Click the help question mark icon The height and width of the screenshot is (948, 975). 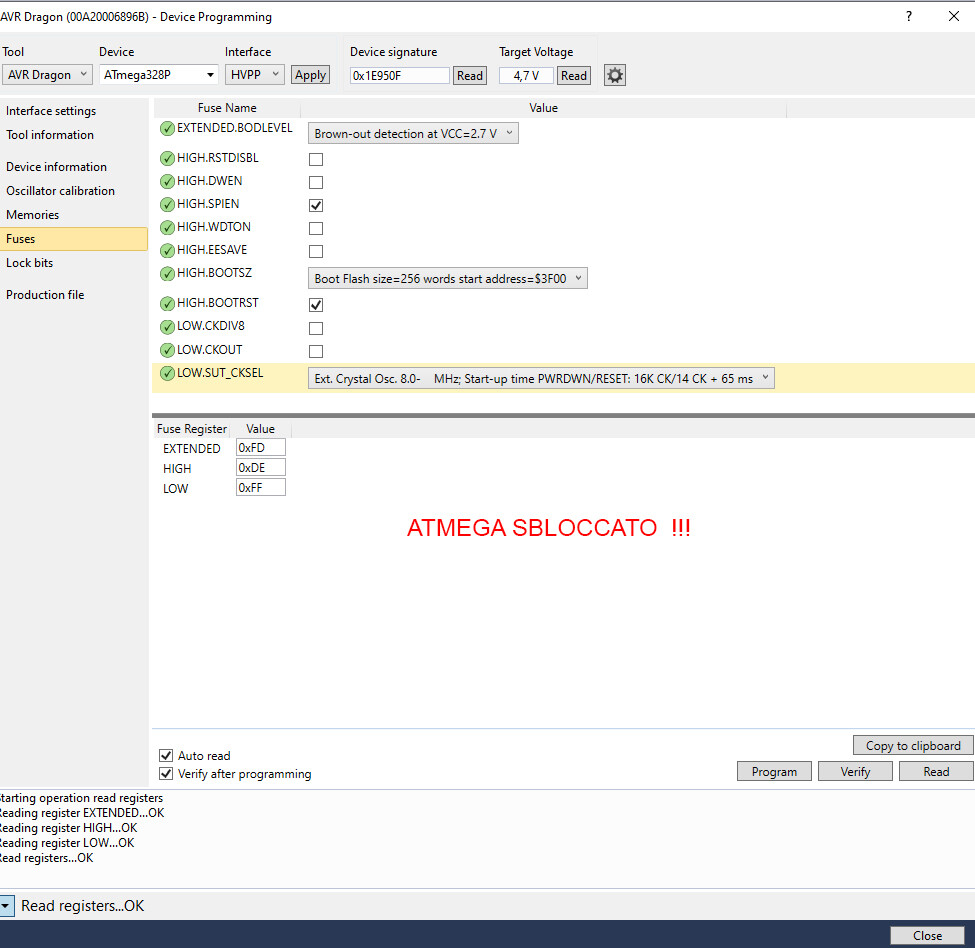[x=909, y=16]
